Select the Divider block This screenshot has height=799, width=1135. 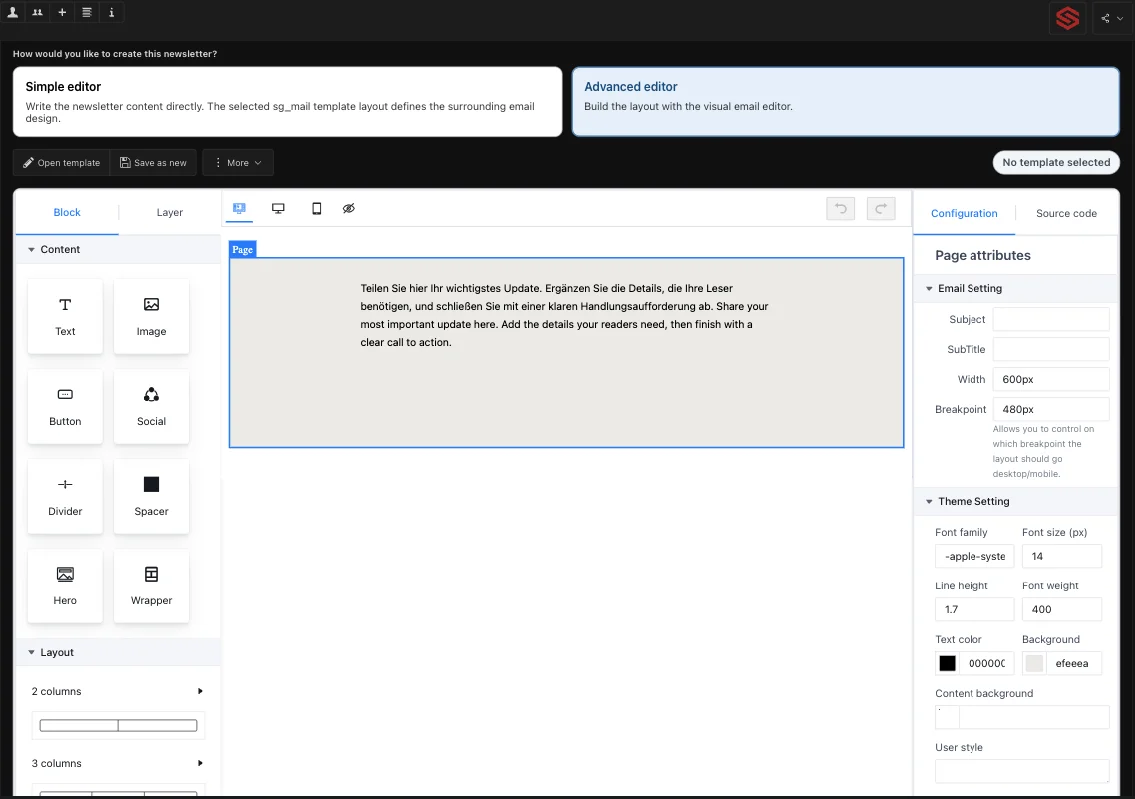pos(65,496)
